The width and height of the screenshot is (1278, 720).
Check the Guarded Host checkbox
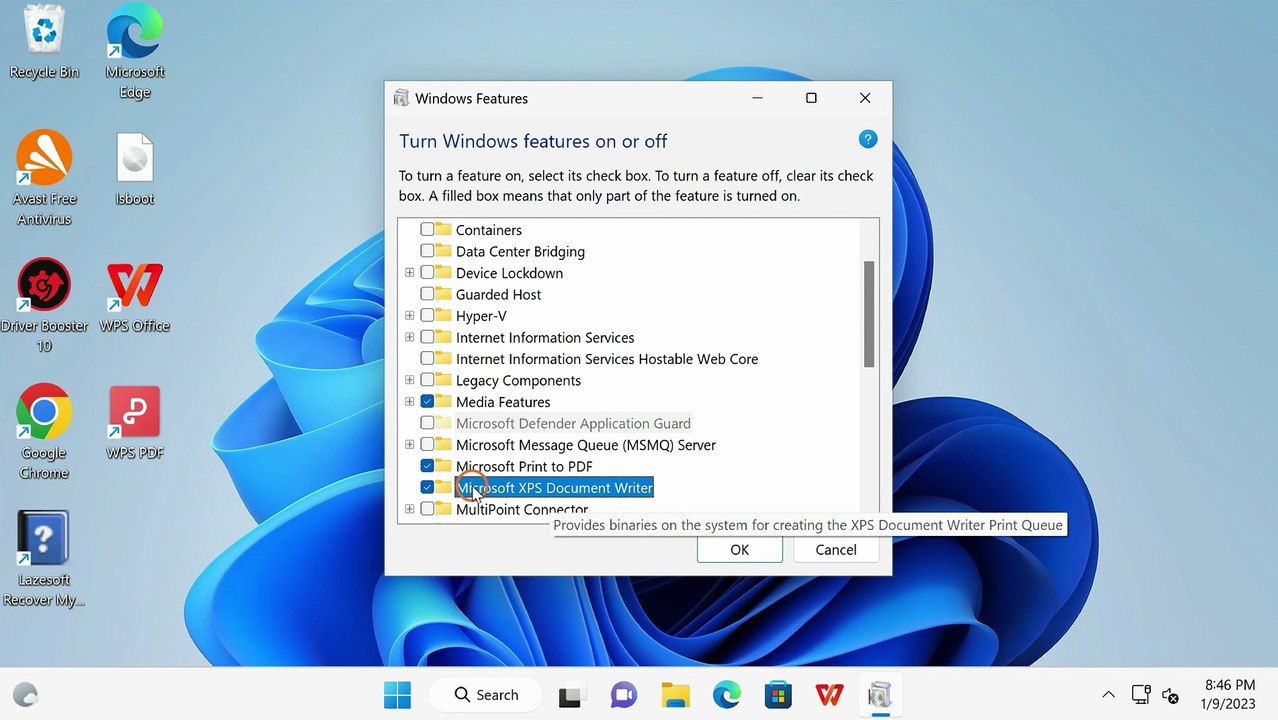coord(427,294)
